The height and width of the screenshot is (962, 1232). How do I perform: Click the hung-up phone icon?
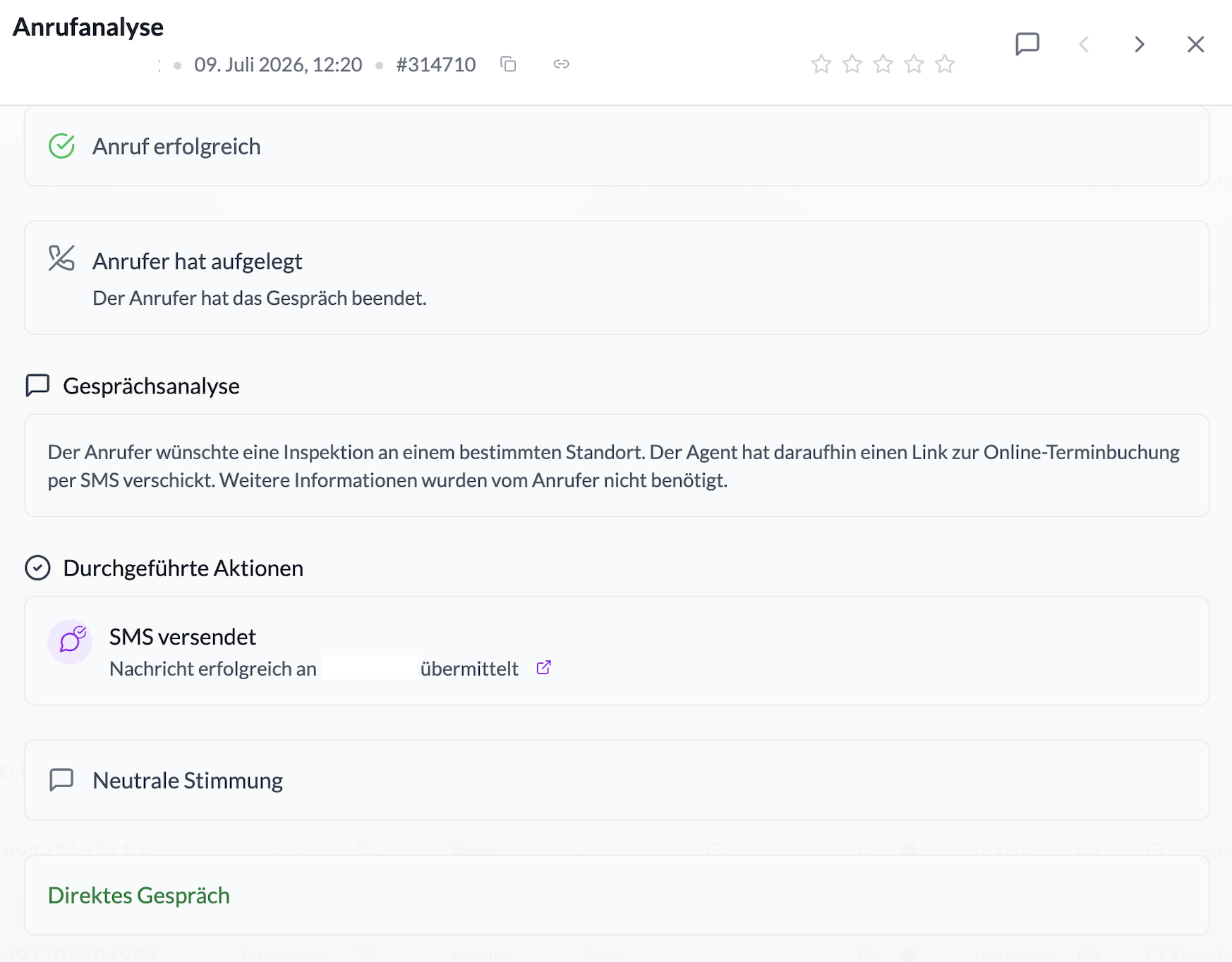pyautogui.click(x=61, y=258)
